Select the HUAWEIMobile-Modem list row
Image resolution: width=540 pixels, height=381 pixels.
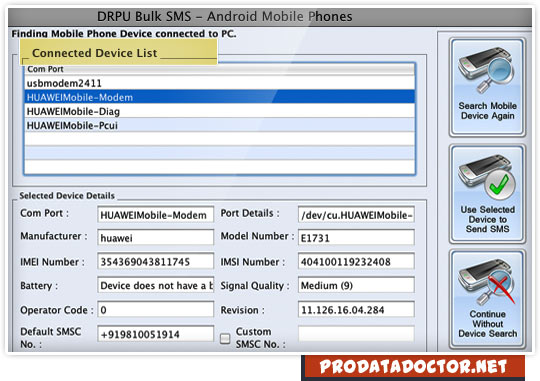220,97
